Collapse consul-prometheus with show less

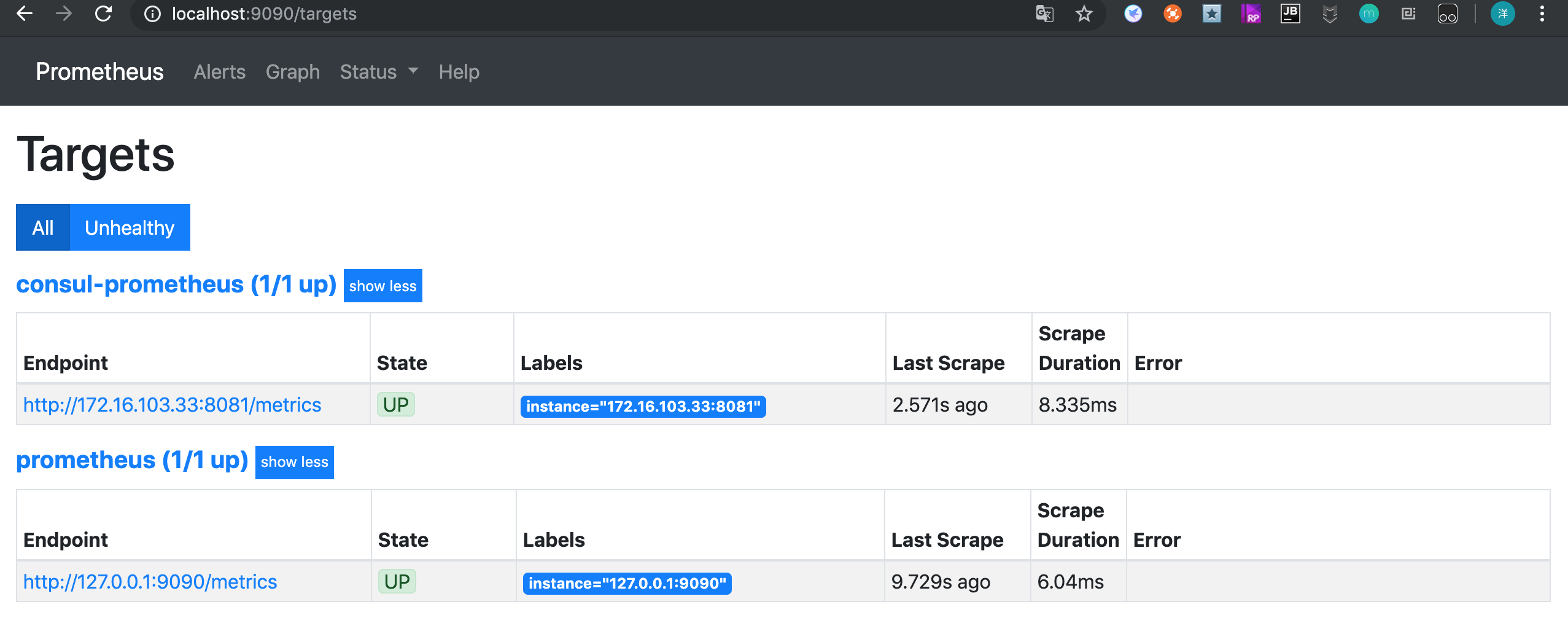[383, 286]
